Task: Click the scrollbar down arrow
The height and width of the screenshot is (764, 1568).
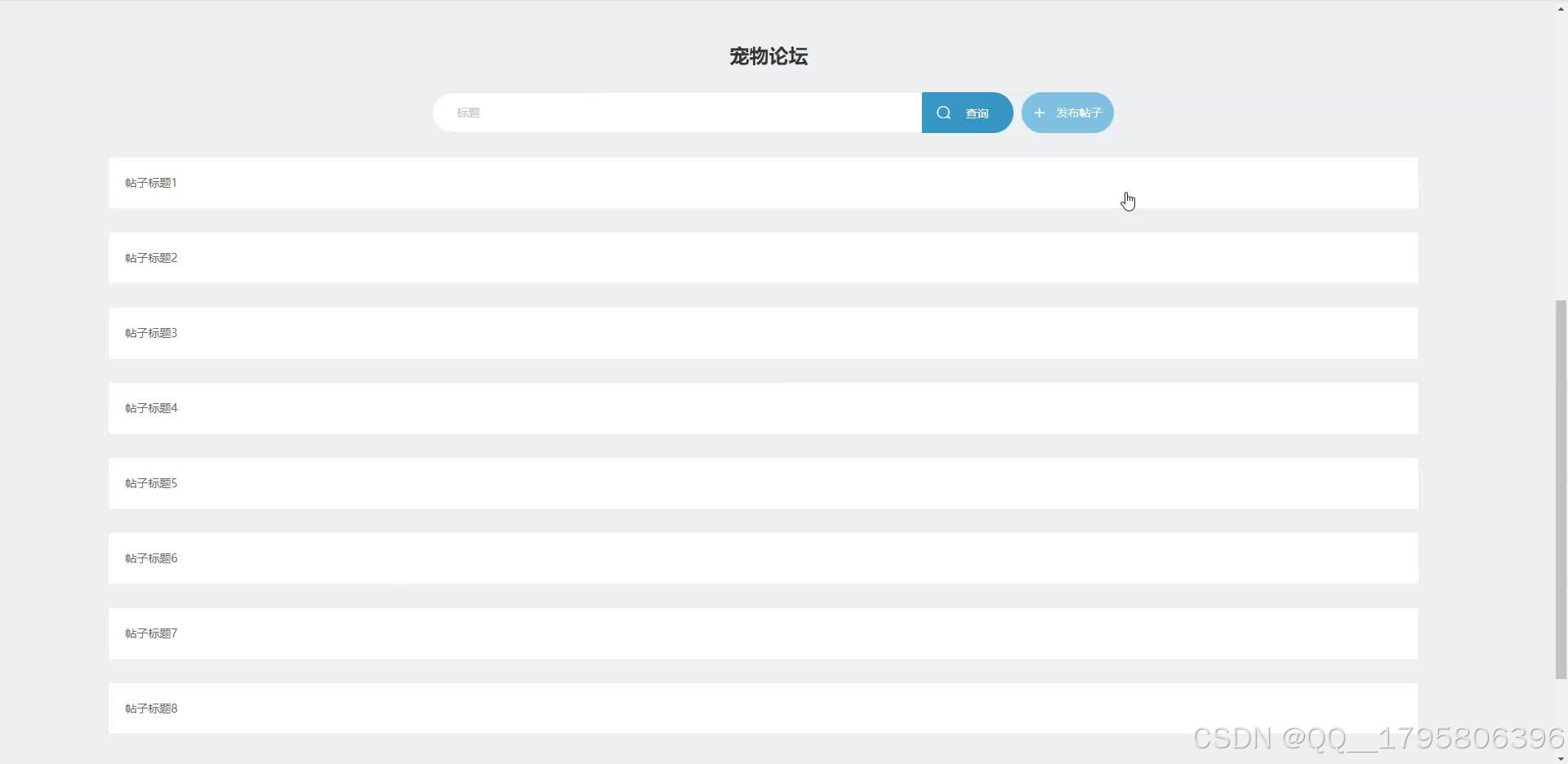Action: click(1561, 758)
